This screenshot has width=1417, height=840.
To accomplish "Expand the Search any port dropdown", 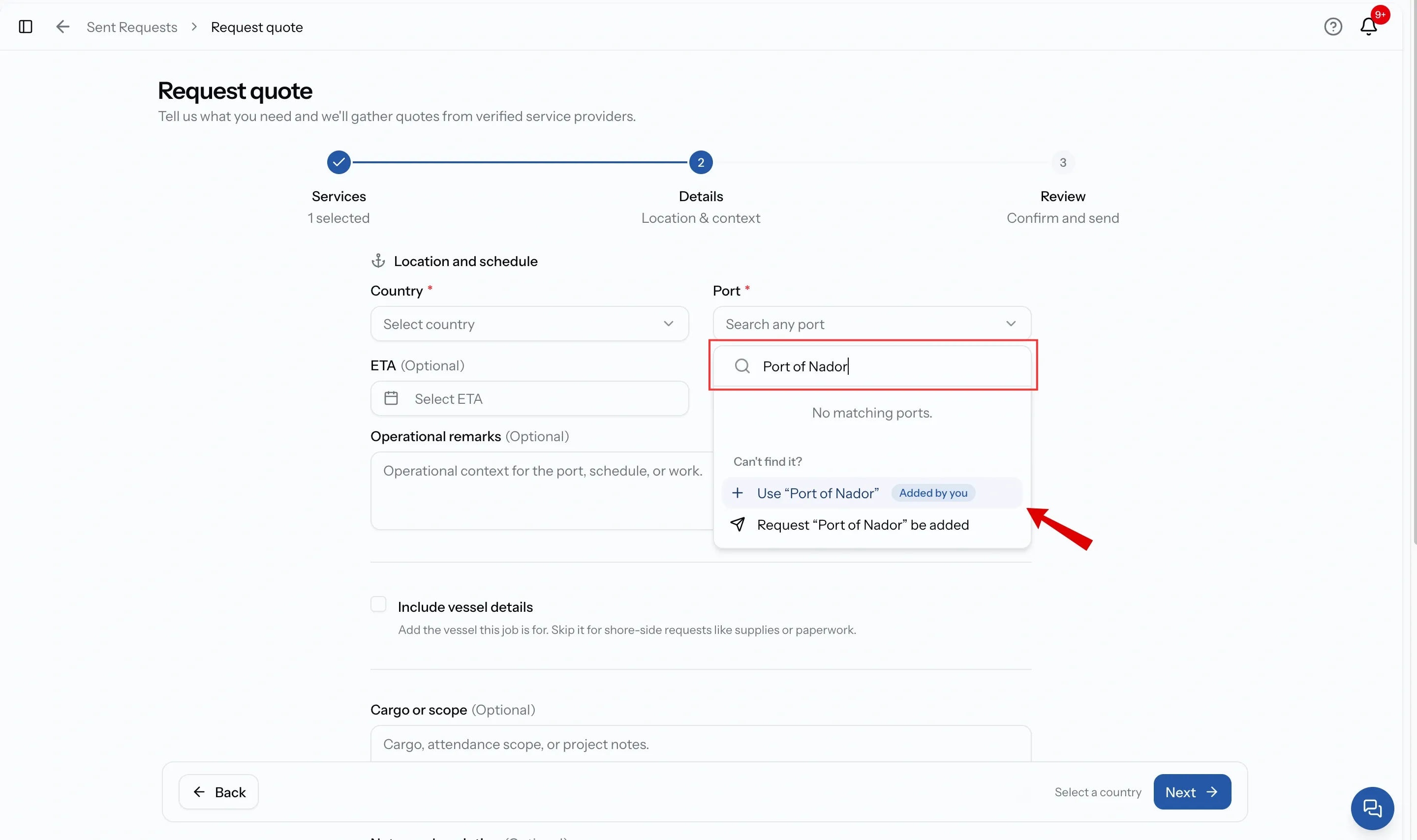I will click(x=872, y=324).
